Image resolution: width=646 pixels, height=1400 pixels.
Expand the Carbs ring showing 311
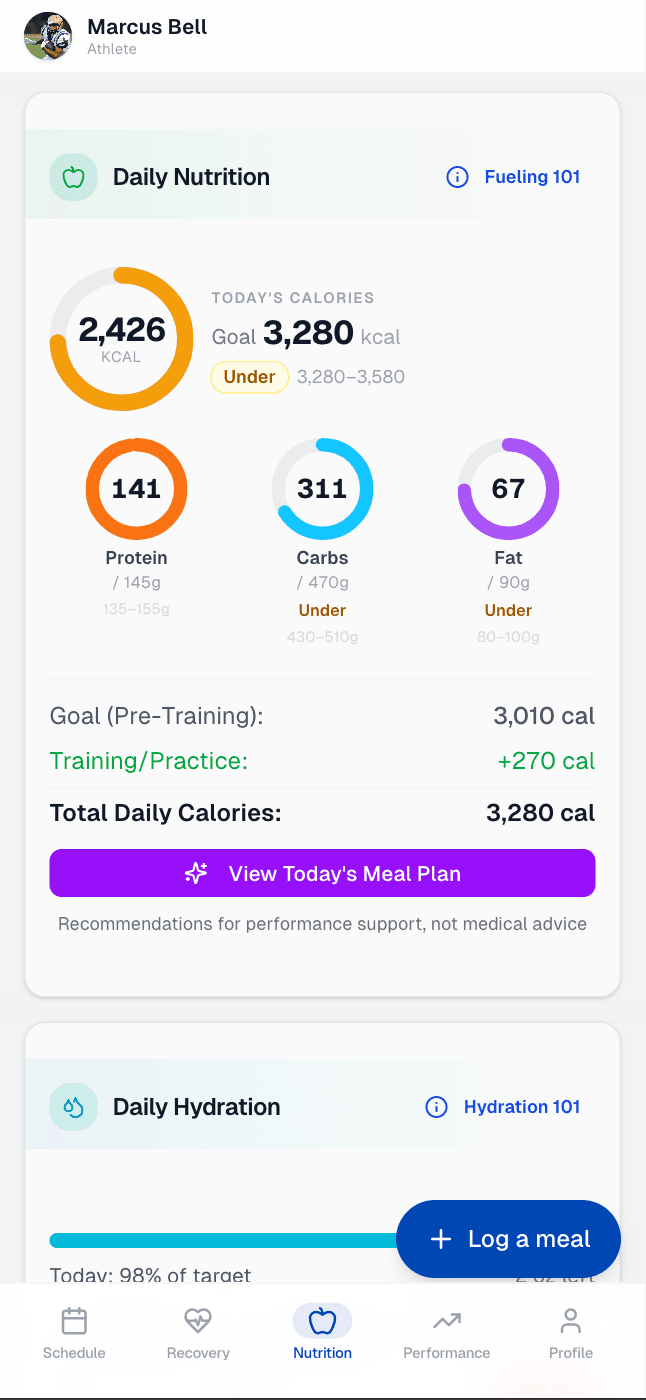[322, 489]
